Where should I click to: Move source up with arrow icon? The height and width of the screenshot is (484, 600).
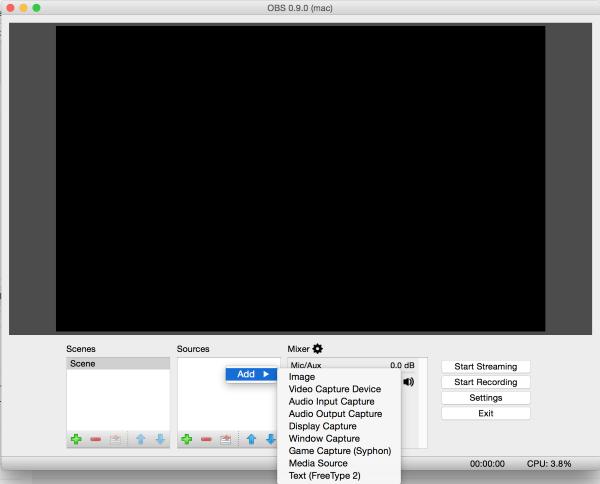point(251,439)
